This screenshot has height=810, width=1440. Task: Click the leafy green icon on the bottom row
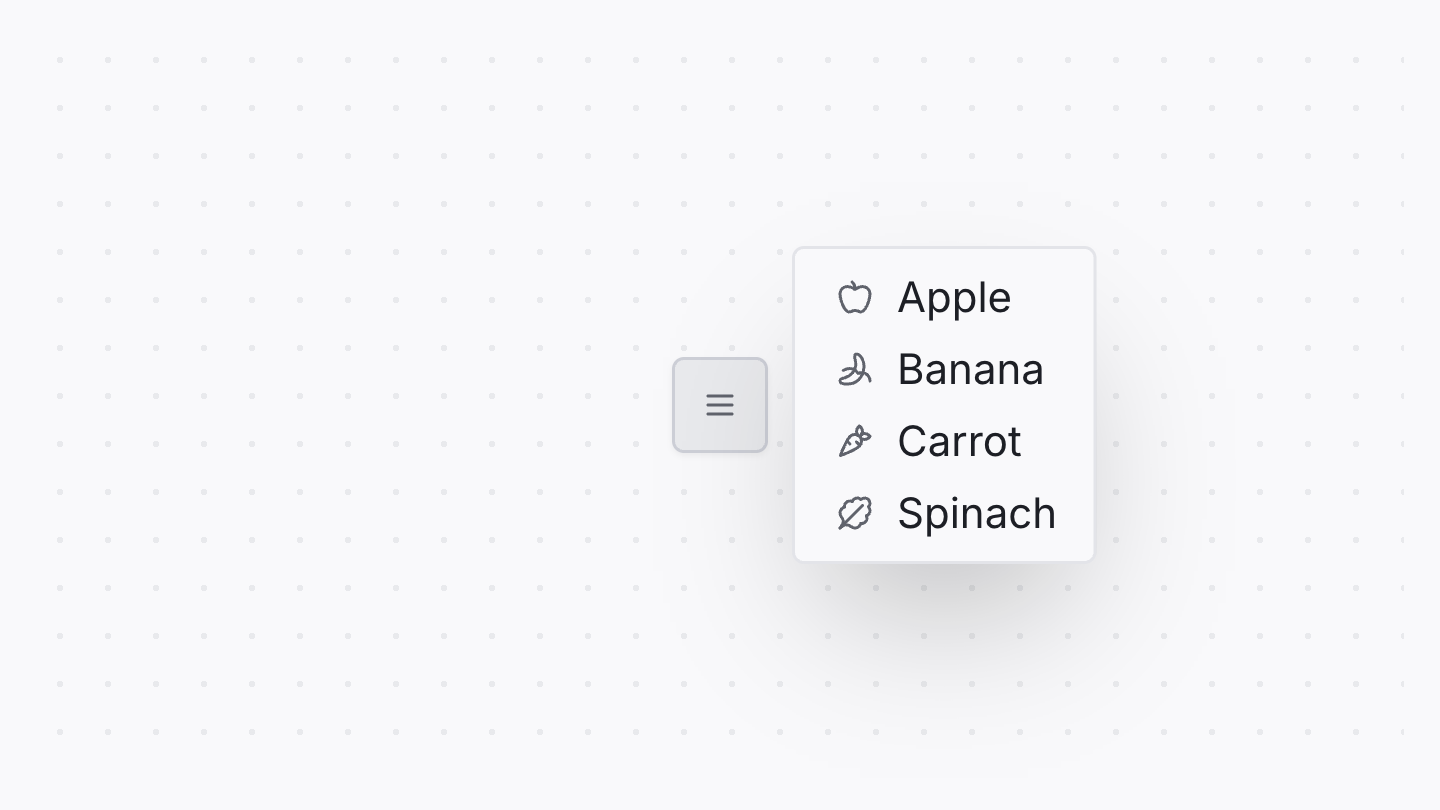click(x=855, y=513)
